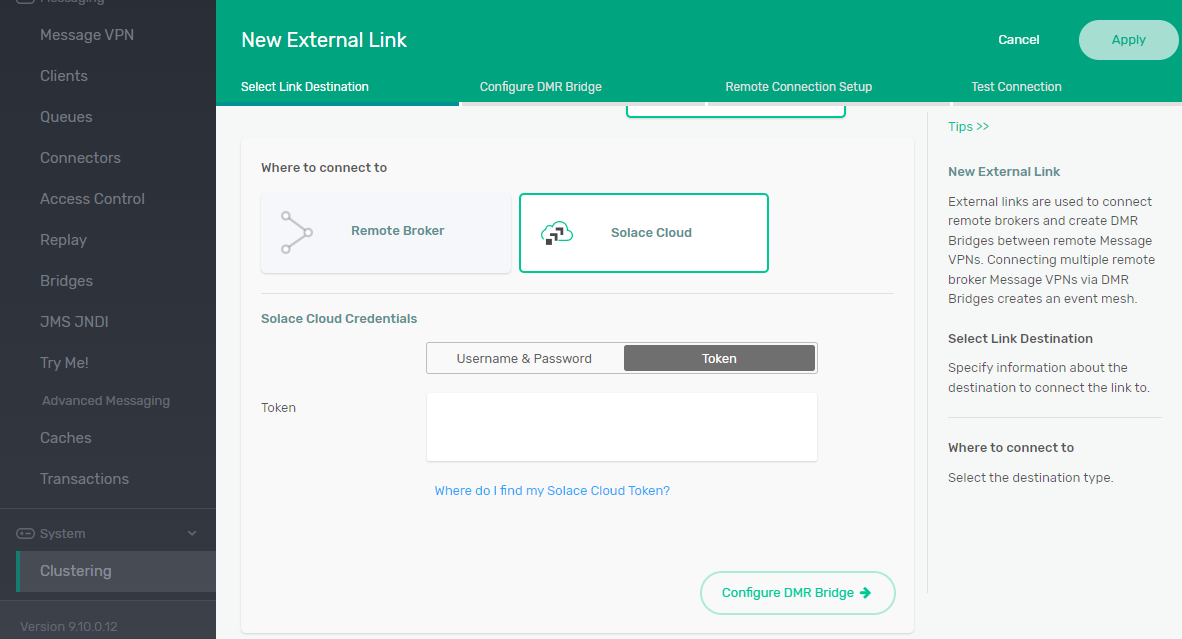Image resolution: width=1182 pixels, height=639 pixels.
Task: Open Transactions in sidebar
Action: click(84, 479)
